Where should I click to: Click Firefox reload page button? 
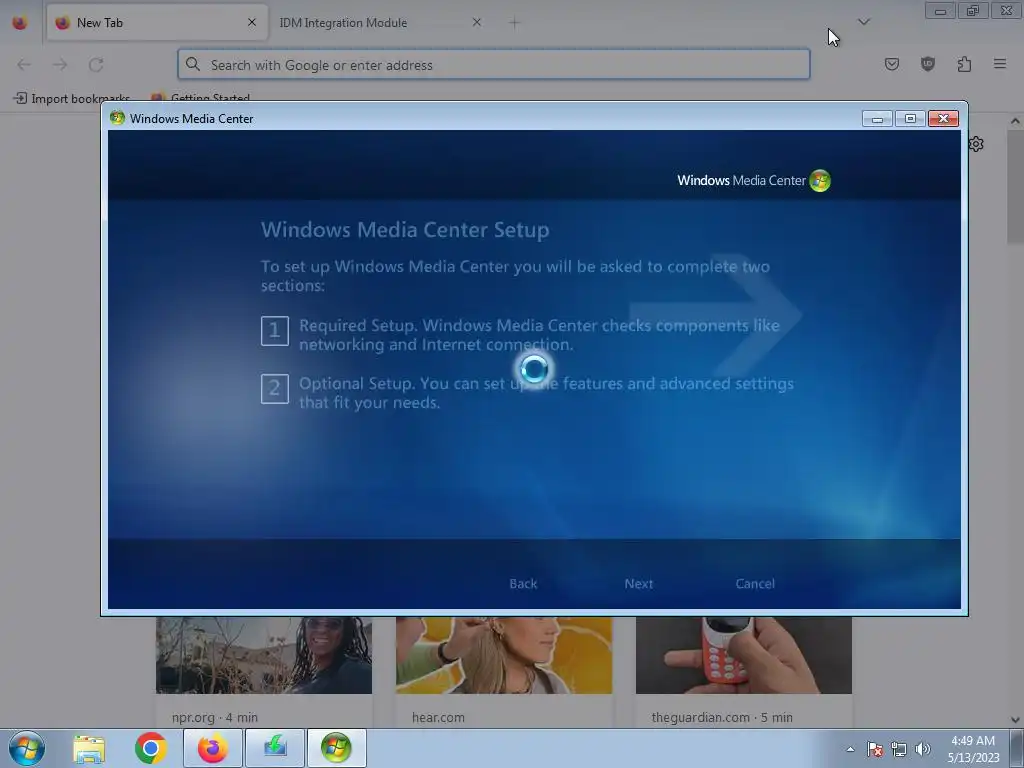[96, 65]
